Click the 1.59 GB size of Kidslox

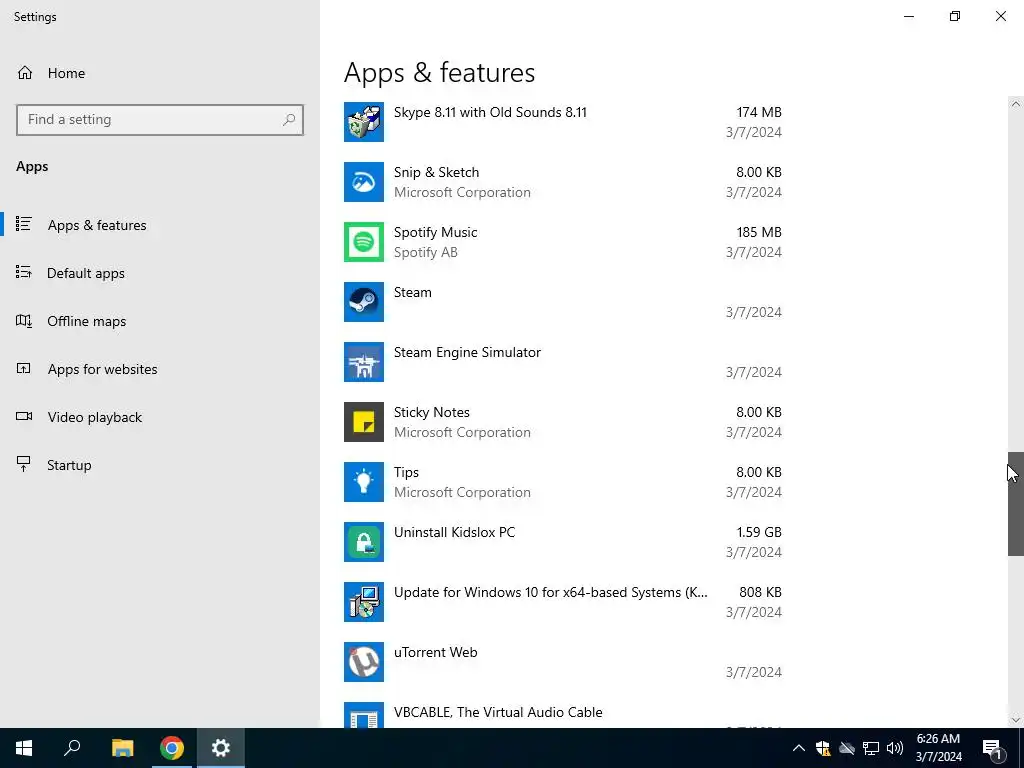(759, 532)
